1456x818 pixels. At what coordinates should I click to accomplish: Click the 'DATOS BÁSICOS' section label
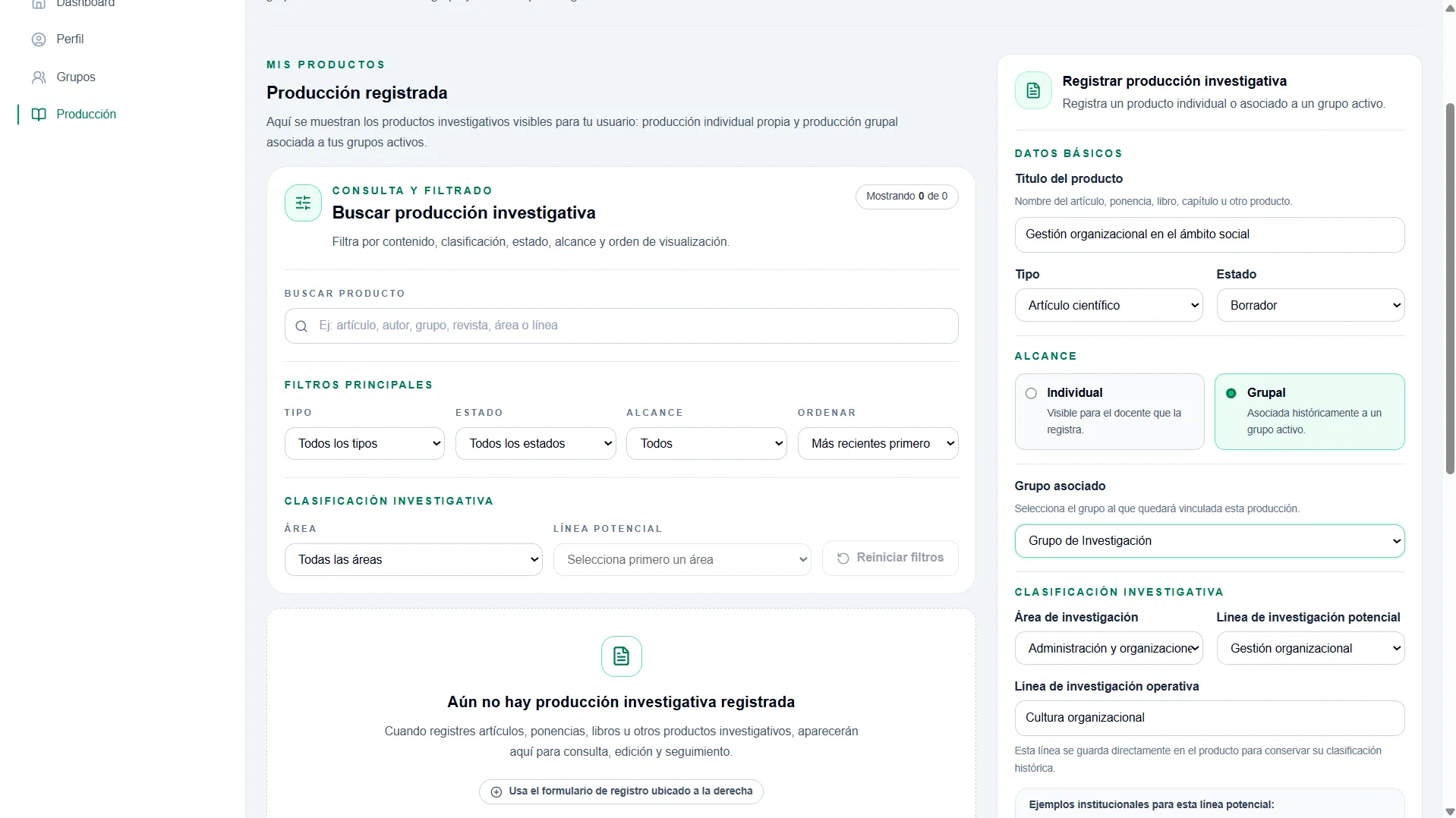(1068, 154)
